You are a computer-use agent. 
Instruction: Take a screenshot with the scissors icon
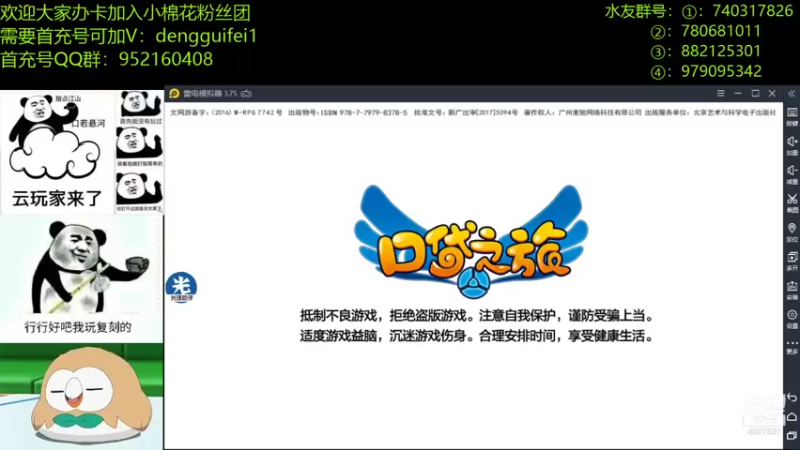[792, 199]
